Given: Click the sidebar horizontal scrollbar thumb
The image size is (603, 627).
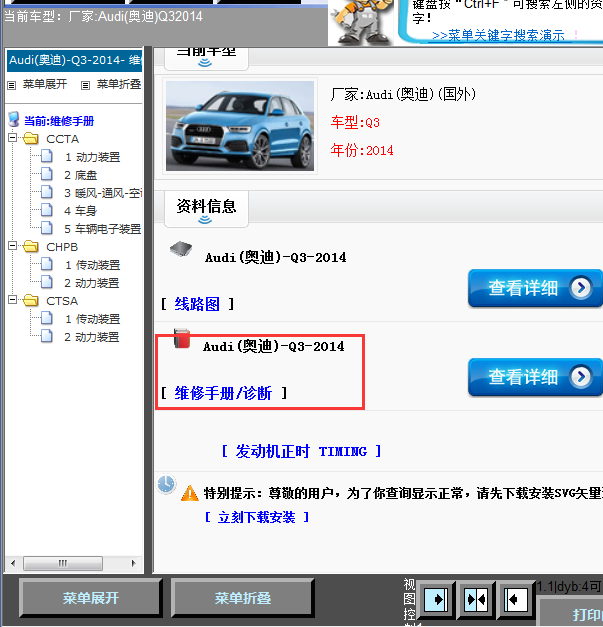Looking at the screenshot, I should tap(63, 563).
